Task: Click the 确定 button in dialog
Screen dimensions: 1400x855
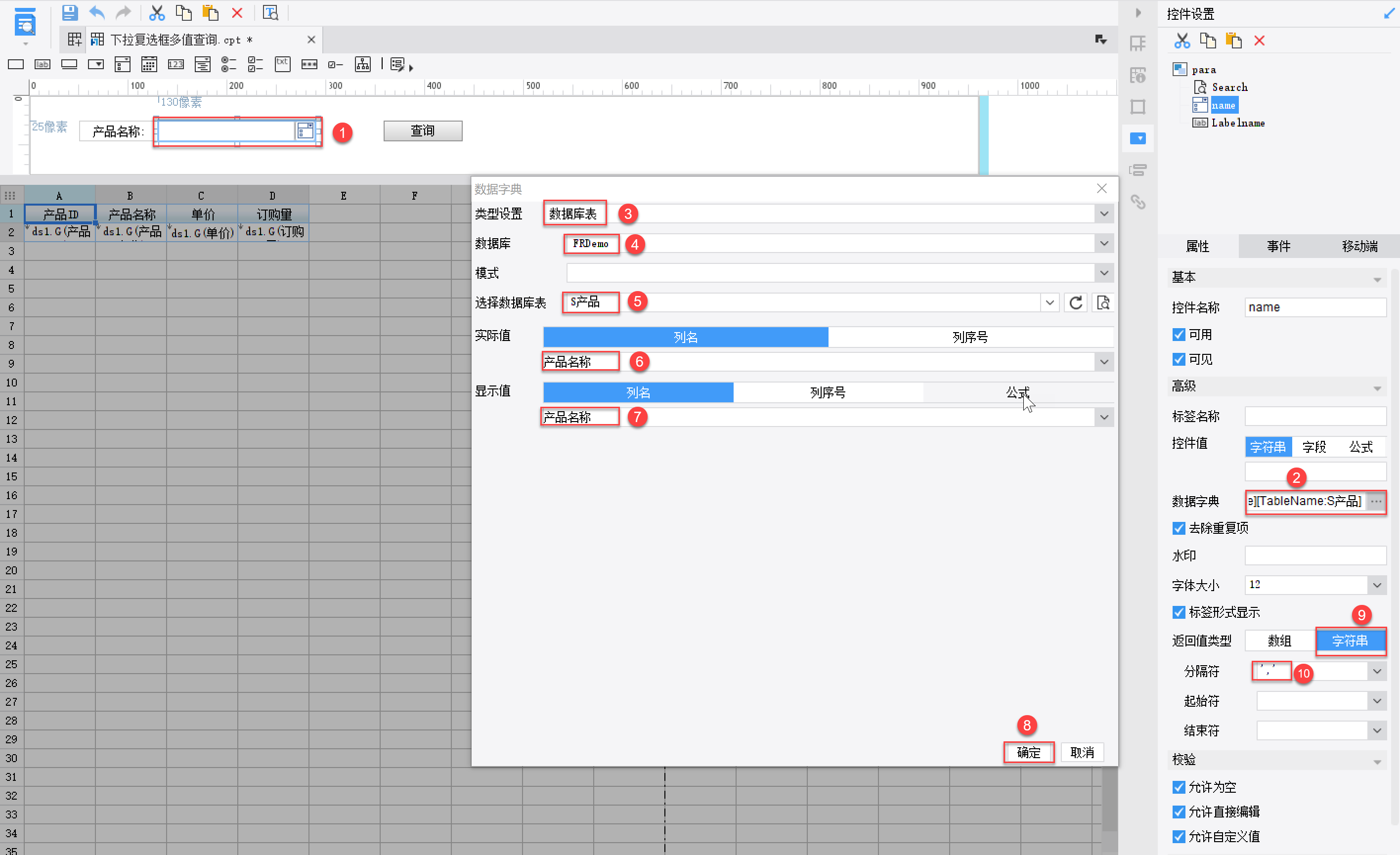Action: (1028, 752)
